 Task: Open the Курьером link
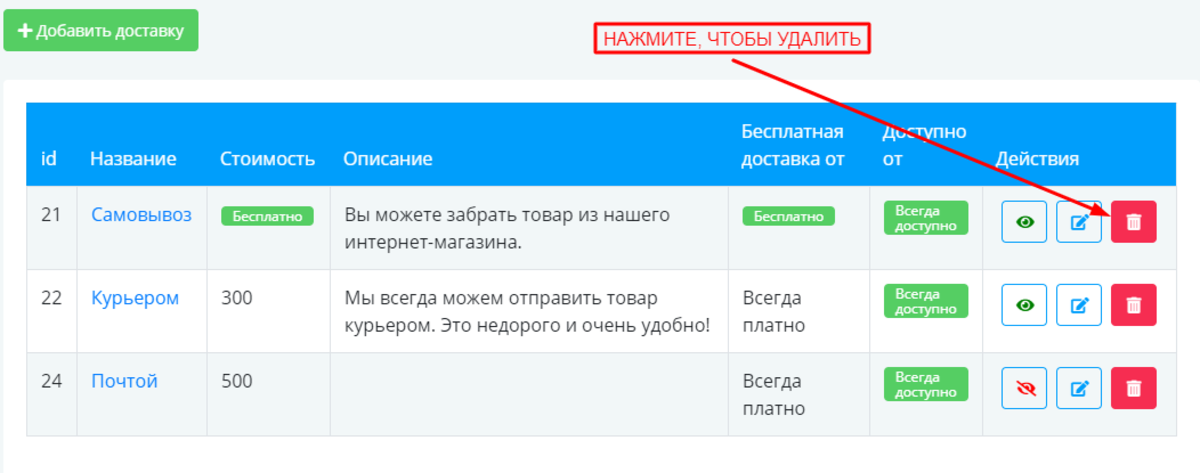point(135,298)
